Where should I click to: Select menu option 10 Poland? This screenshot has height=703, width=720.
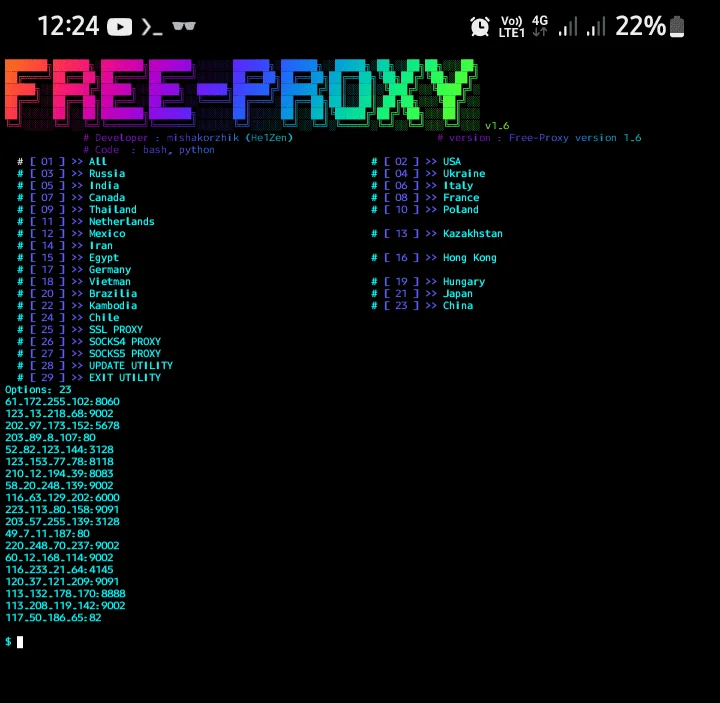click(425, 209)
